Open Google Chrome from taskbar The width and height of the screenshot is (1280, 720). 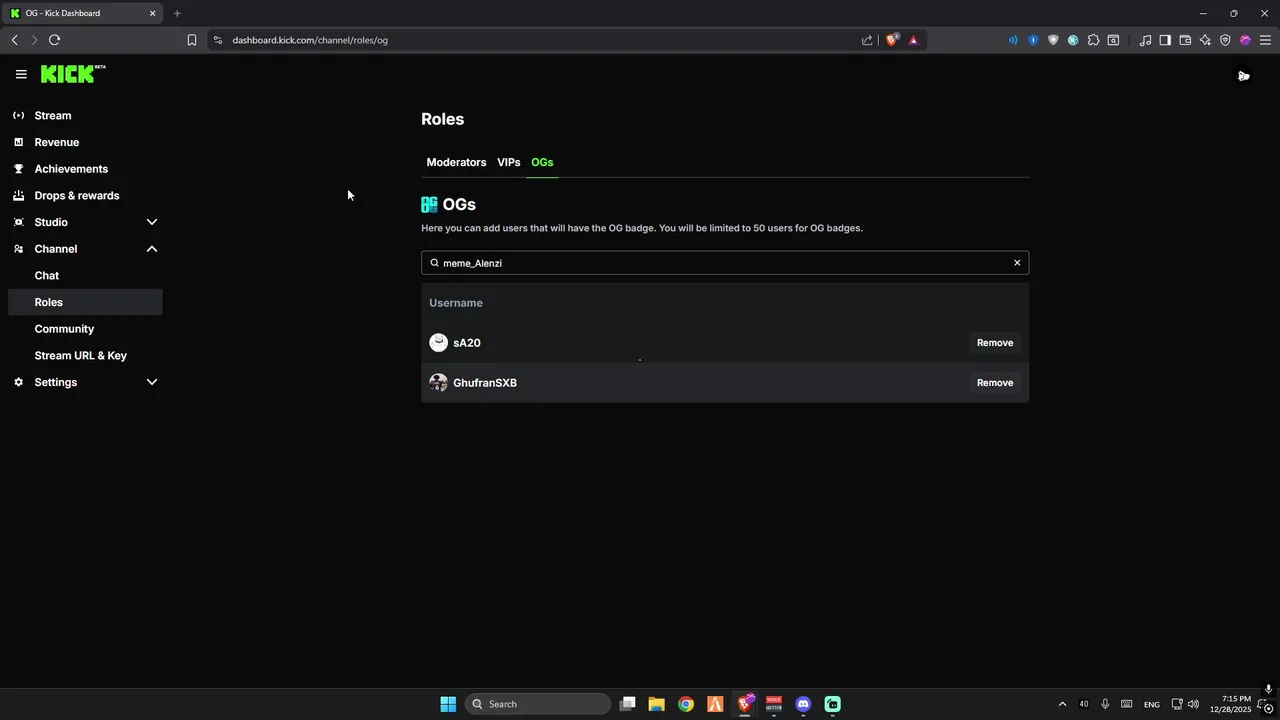pyautogui.click(x=686, y=704)
